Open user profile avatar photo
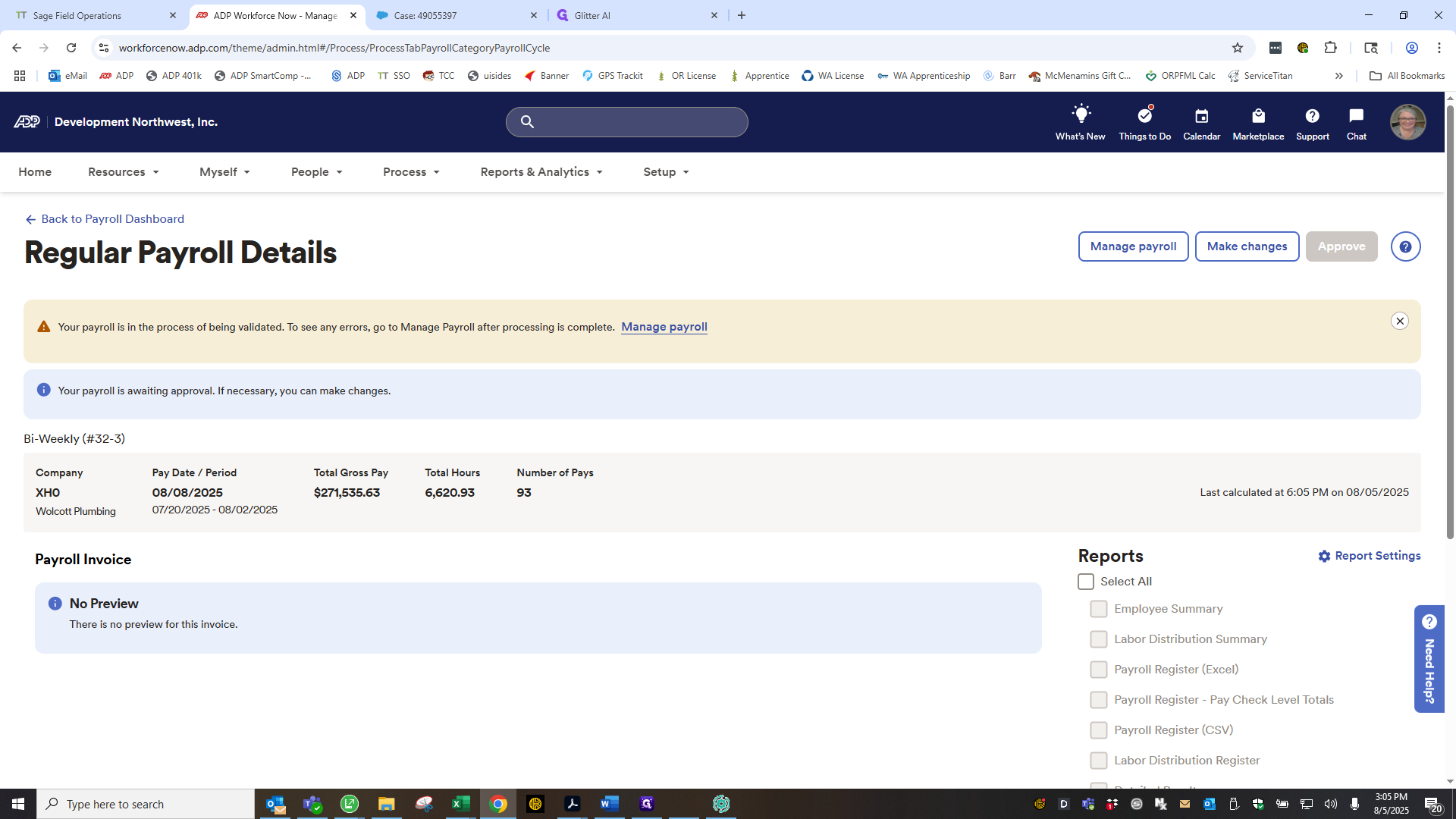Image resolution: width=1456 pixels, height=819 pixels. click(x=1407, y=122)
